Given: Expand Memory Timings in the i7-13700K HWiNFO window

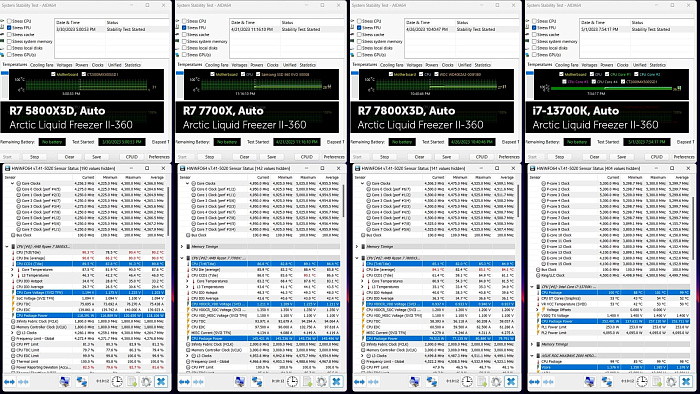Looking at the screenshot, I should 532,344.
